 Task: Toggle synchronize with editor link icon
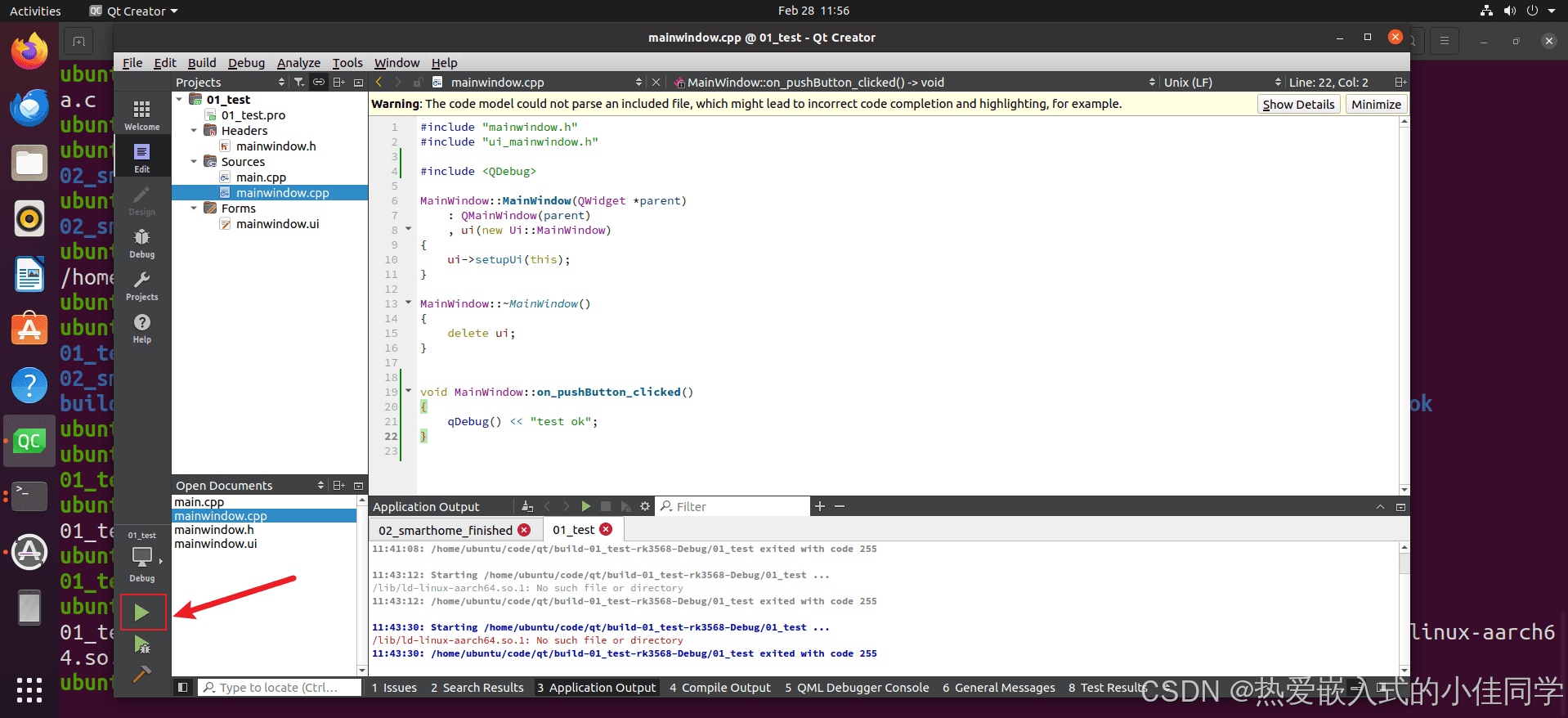tap(319, 82)
